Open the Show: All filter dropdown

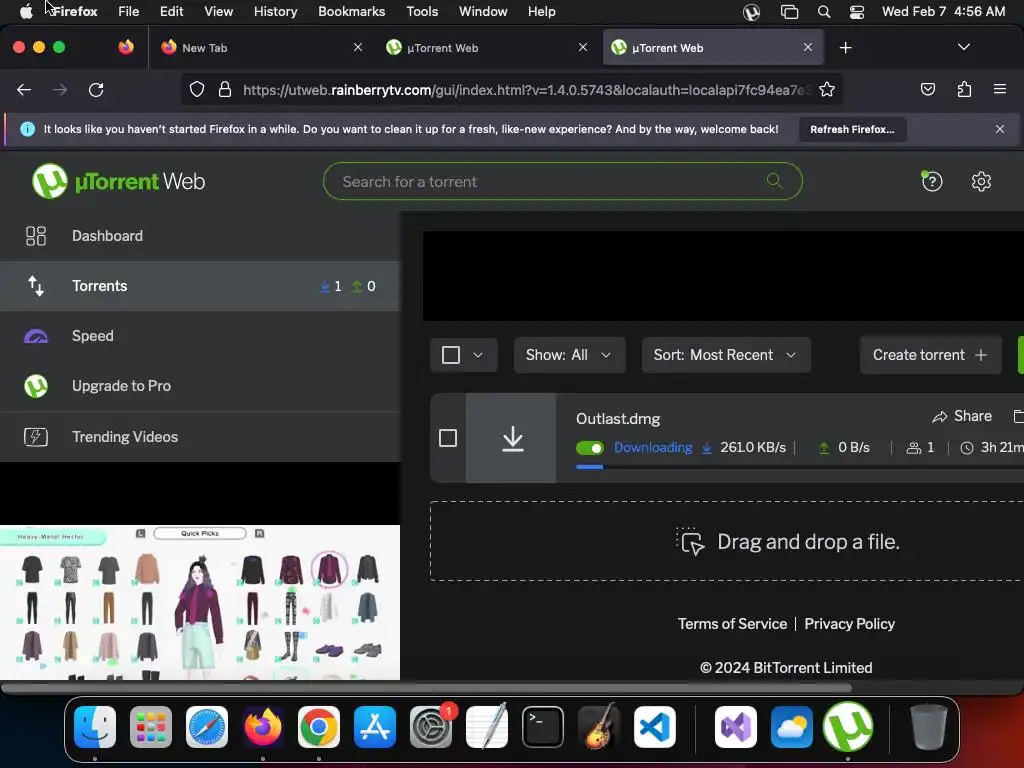coord(569,355)
